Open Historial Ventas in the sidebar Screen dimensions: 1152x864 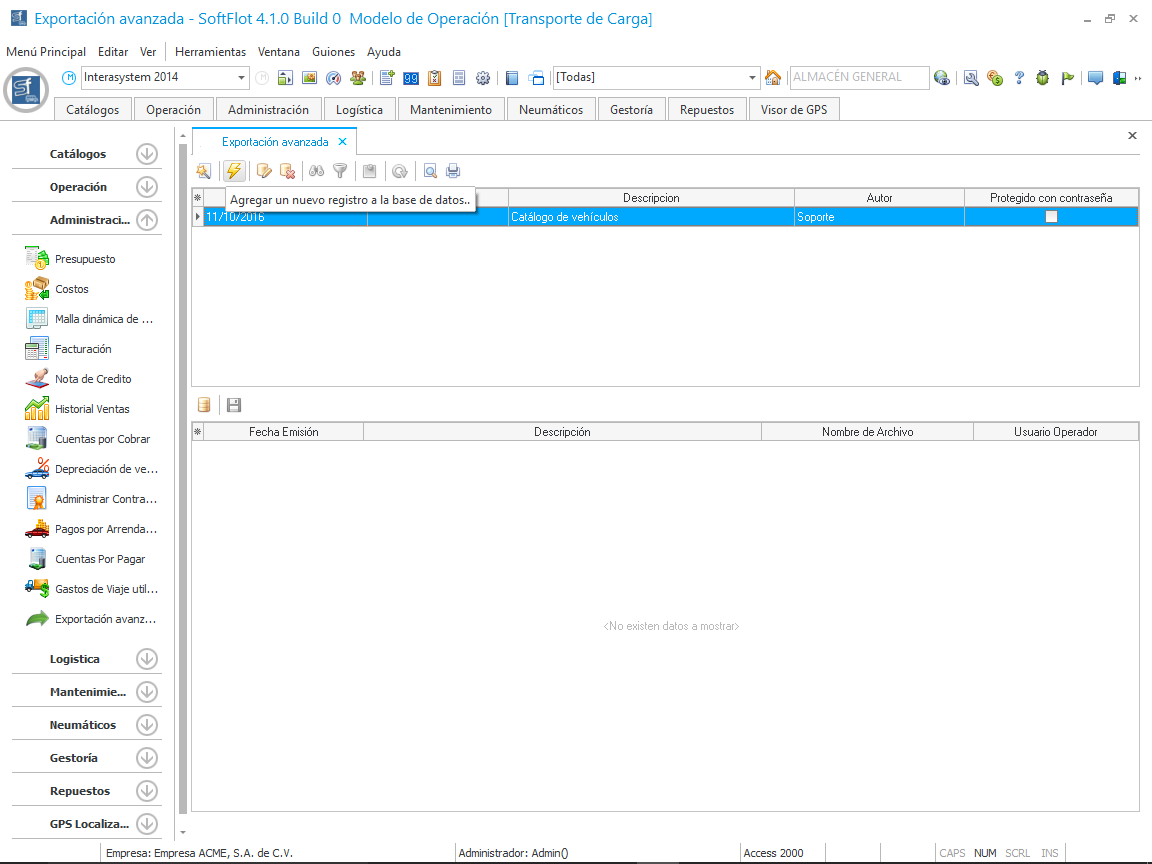[92, 409]
